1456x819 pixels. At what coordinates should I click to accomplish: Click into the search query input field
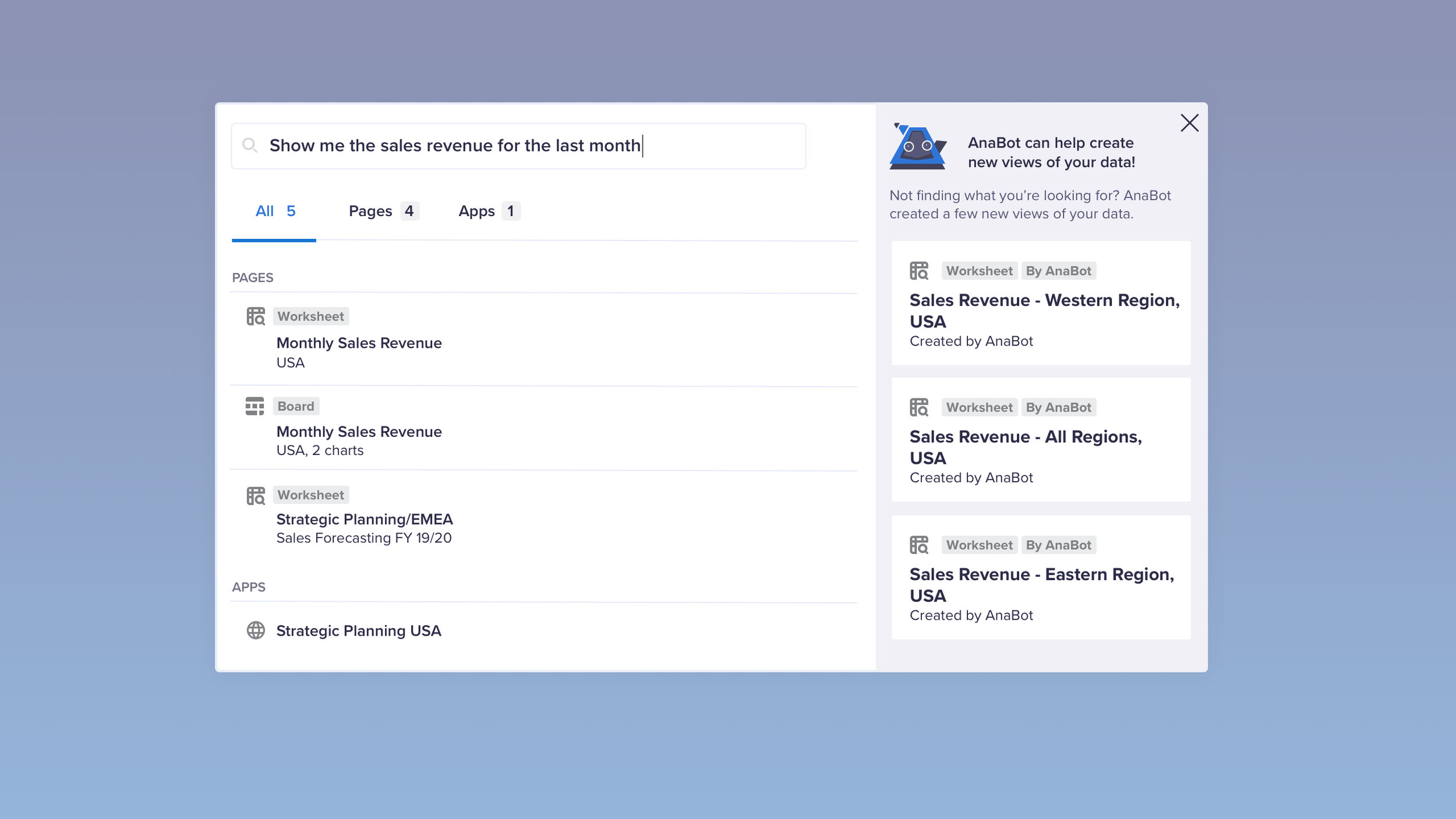point(524,146)
